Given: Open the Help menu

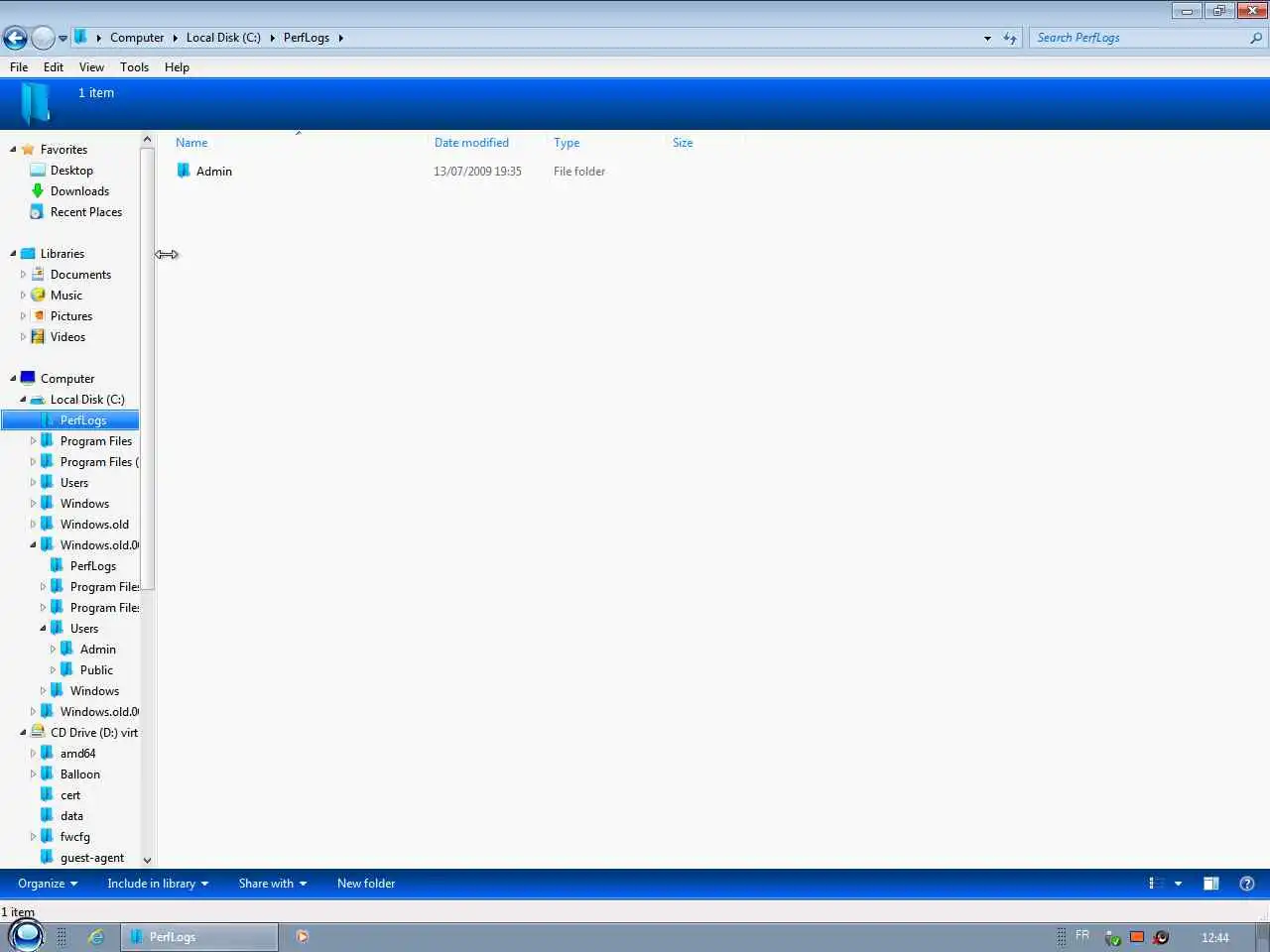Looking at the screenshot, I should coord(177,67).
